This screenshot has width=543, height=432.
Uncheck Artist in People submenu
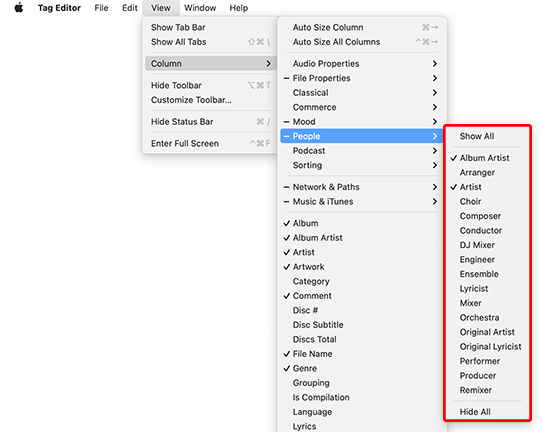(x=488, y=187)
